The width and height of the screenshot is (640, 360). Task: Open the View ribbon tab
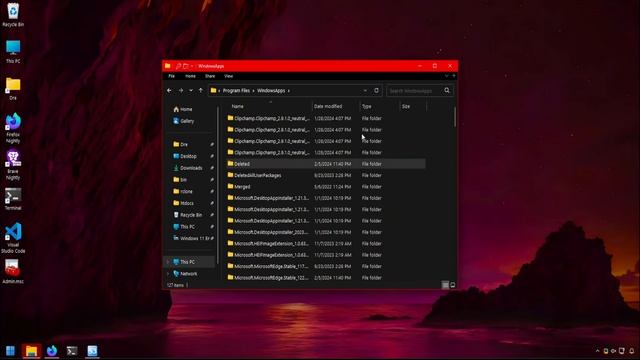[x=229, y=76]
